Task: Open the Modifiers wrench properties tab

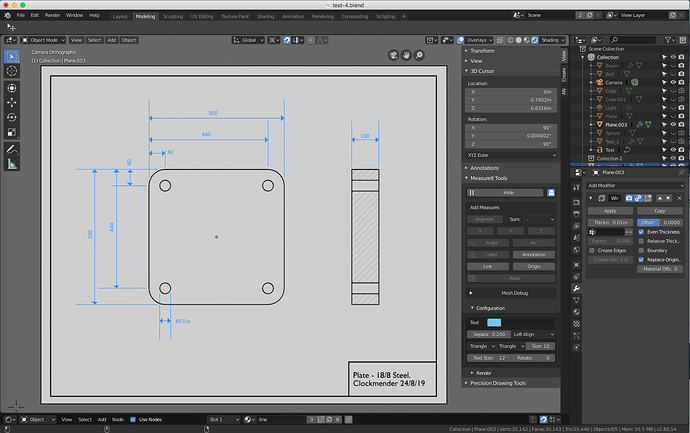Action: [x=577, y=288]
